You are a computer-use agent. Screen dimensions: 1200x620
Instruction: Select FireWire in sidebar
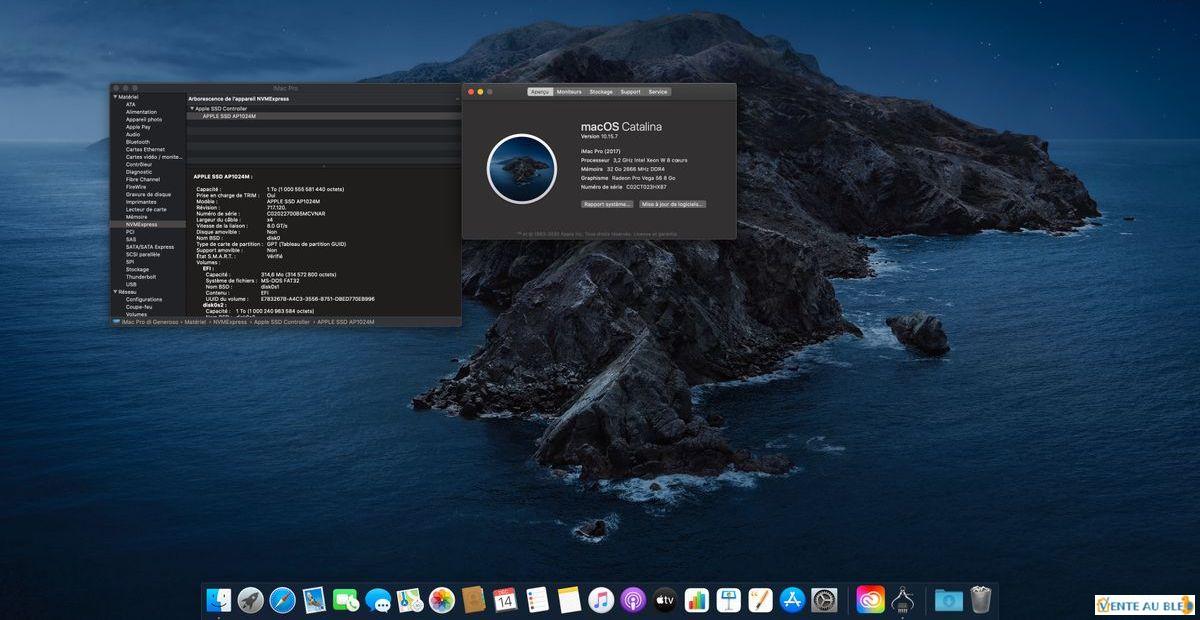(x=136, y=187)
